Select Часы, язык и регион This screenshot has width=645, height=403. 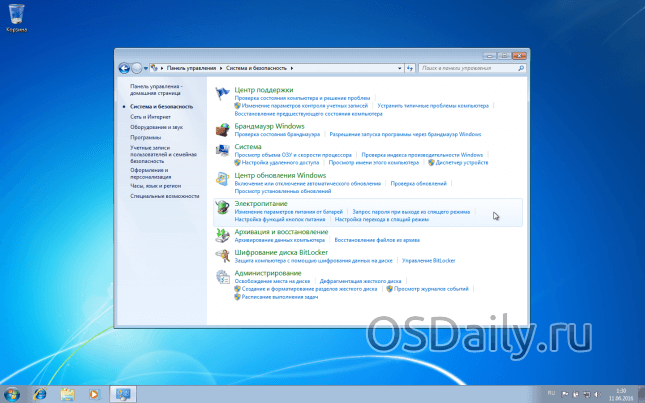click(155, 186)
